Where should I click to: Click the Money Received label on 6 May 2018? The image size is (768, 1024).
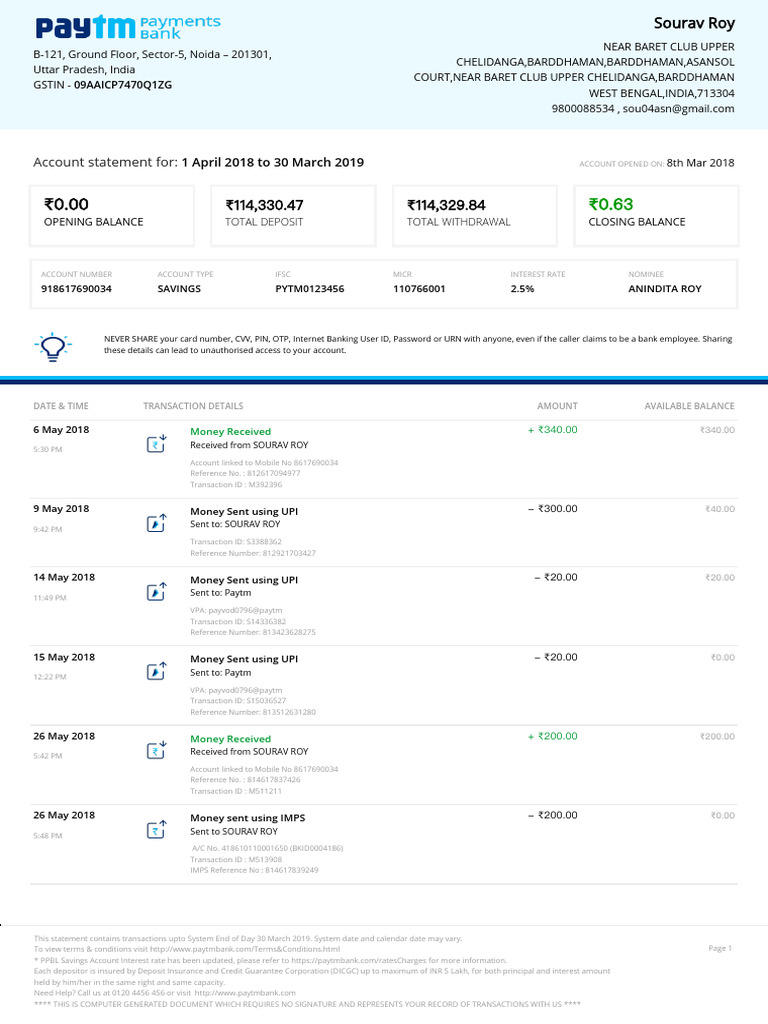pyautogui.click(x=231, y=432)
